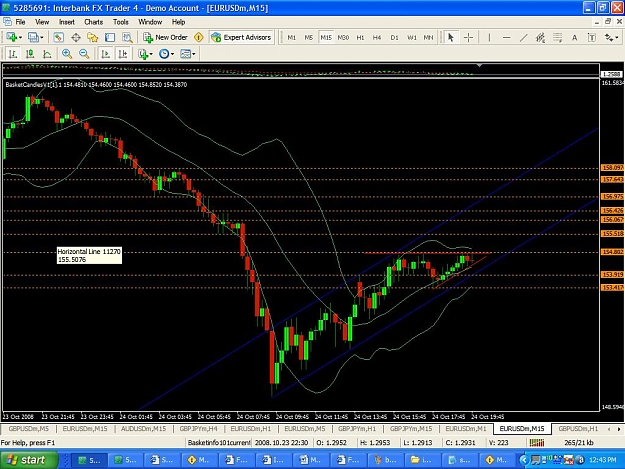Open the Terminal panel icon
The height and width of the screenshot is (469, 625).
[110, 37]
